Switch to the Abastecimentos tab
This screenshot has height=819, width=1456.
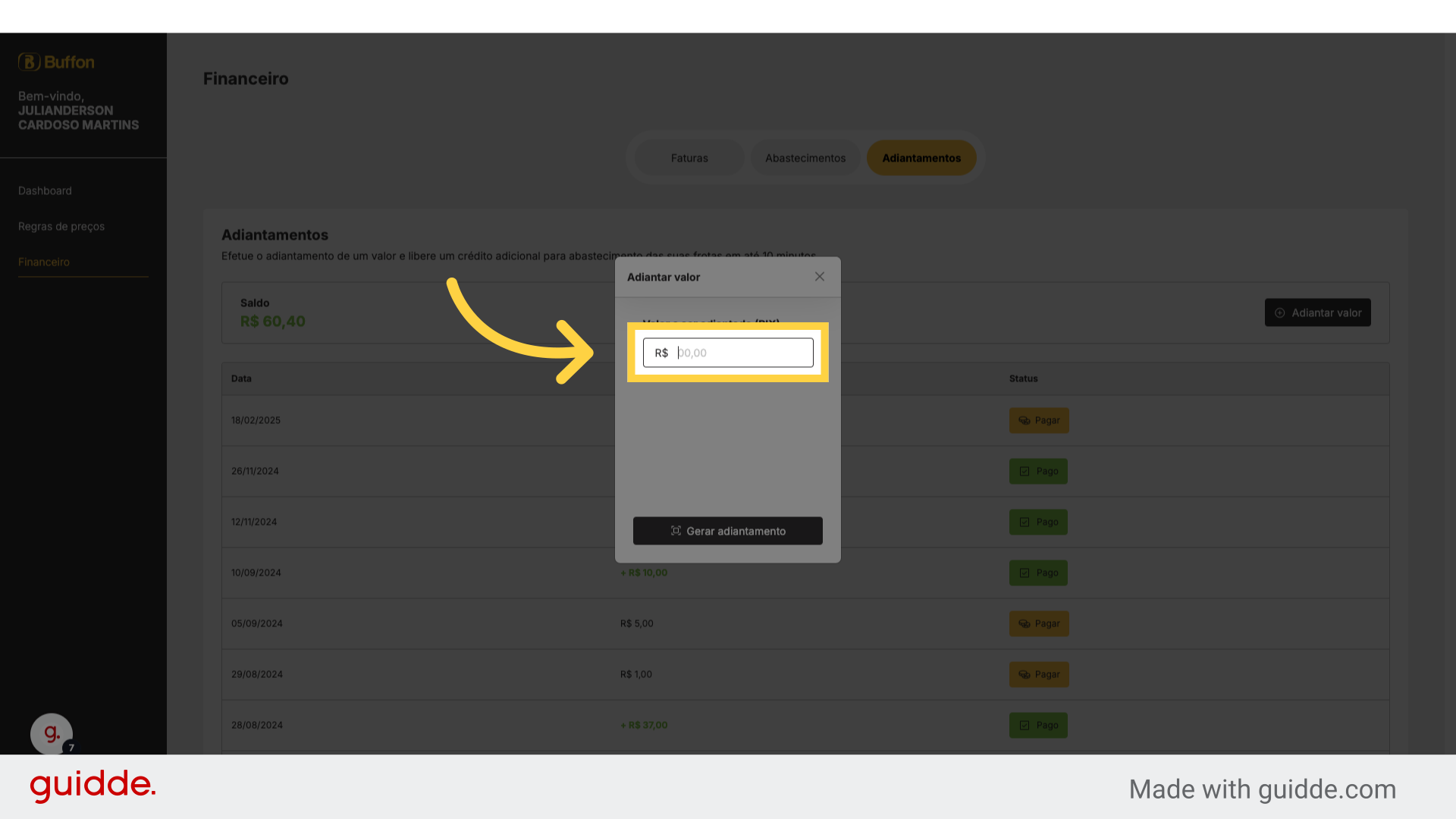pos(805,158)
